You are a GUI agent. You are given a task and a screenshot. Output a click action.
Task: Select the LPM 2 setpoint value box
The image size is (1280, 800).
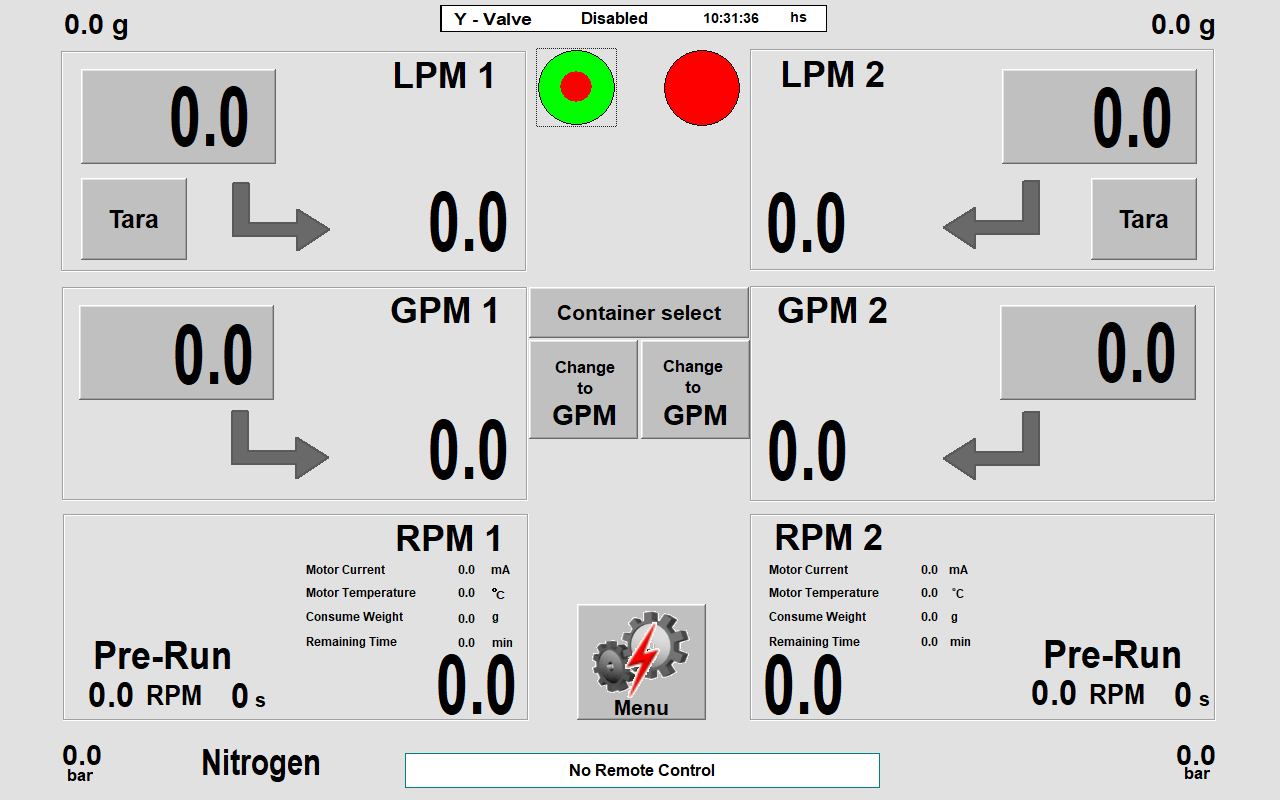1099,117
